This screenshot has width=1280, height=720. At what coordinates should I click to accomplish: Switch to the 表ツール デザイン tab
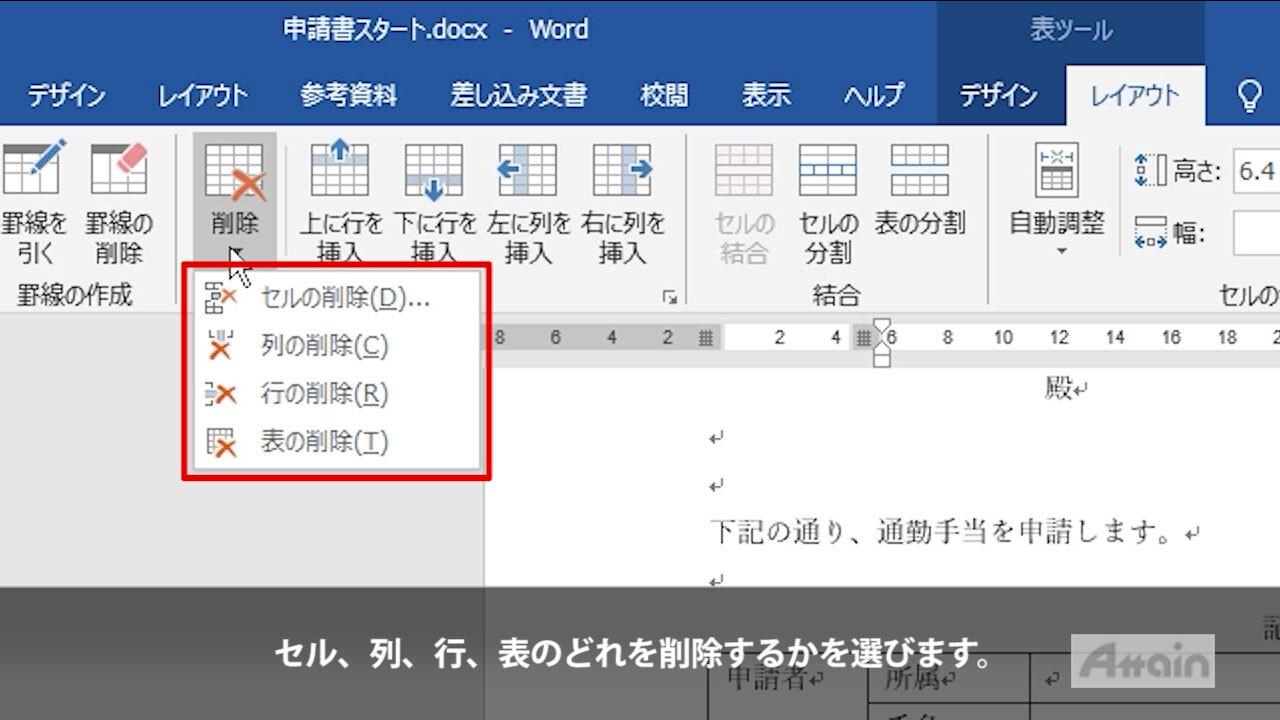click(999, 96)
